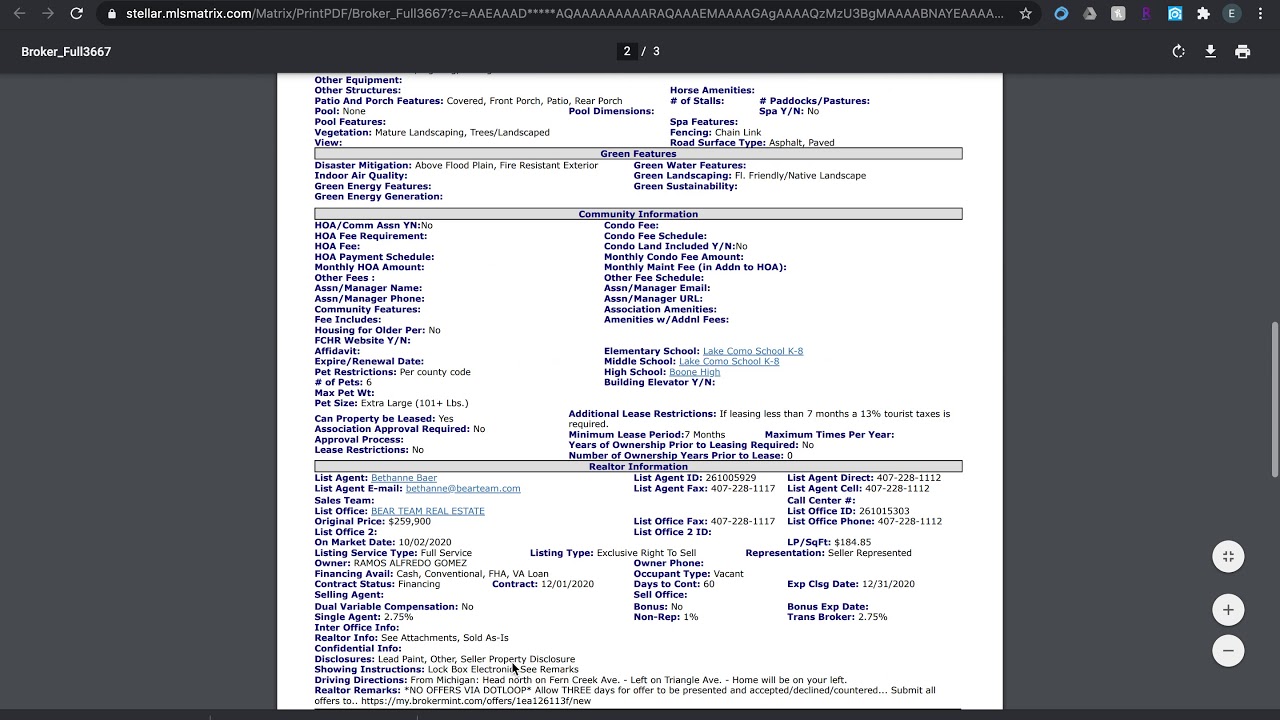This screenshot has height=720, width=1280.
Task: Click the address bar URL
Action: click(x=565, y=14)
